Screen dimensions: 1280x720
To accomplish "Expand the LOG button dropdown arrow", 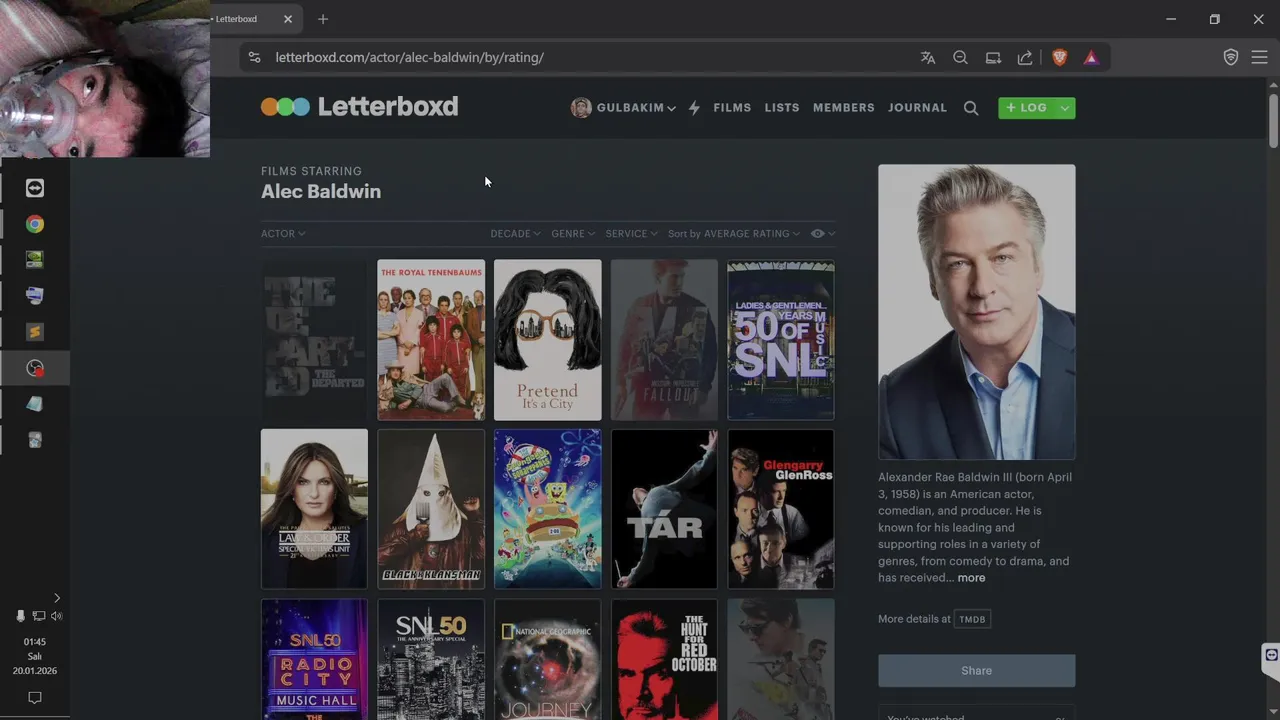I will 1065,108.
